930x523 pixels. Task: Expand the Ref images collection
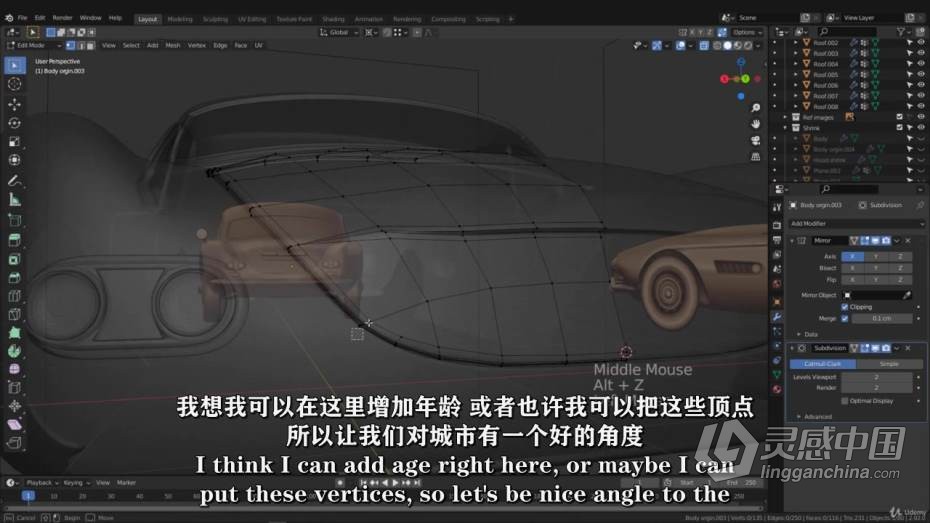(x=785, y=117)
